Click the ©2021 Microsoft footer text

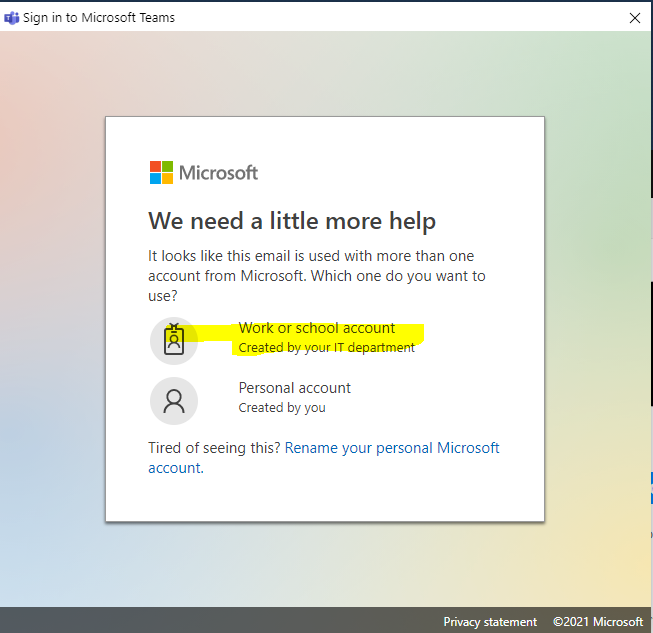point(598,622)
